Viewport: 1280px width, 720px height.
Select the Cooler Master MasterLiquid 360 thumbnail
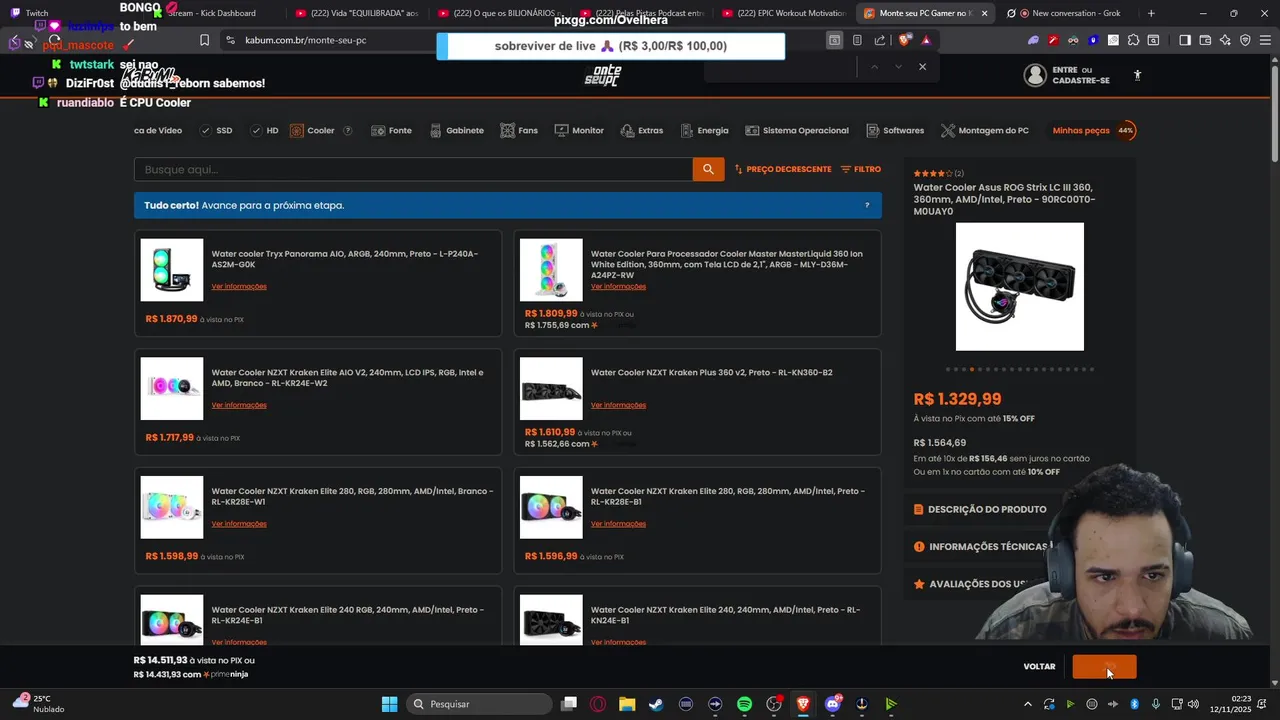[x=551, y=270]
